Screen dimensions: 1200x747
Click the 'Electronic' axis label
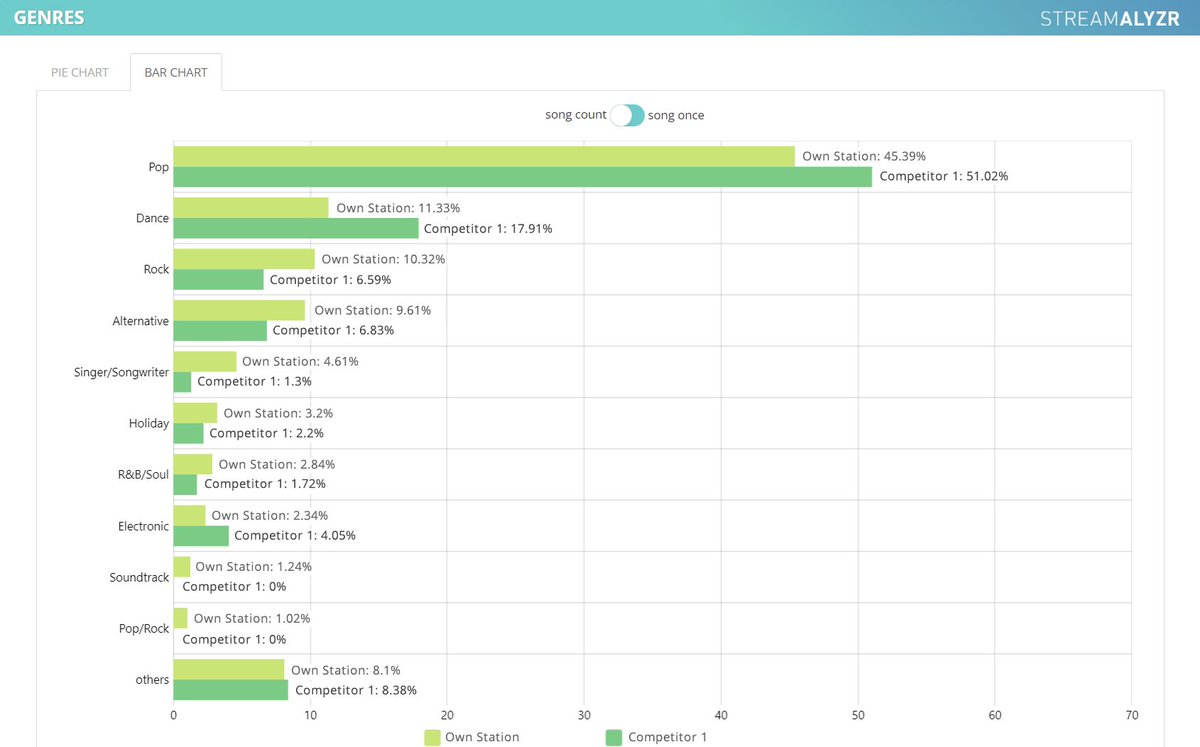144,526
